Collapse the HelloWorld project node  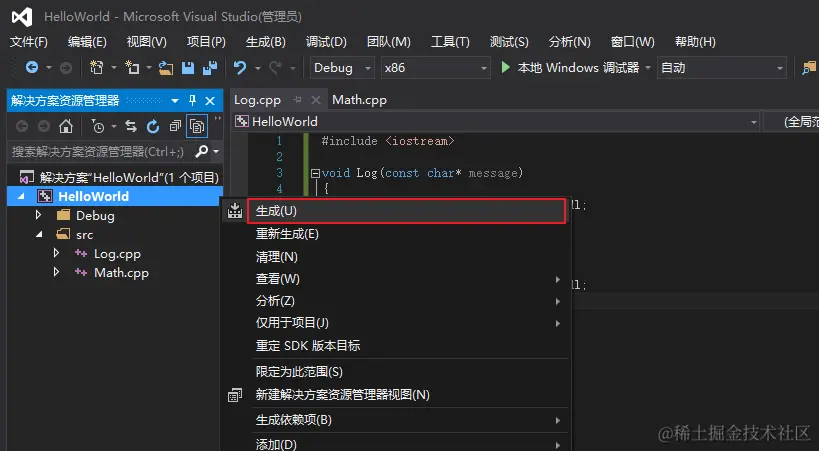tap(21, 196)
